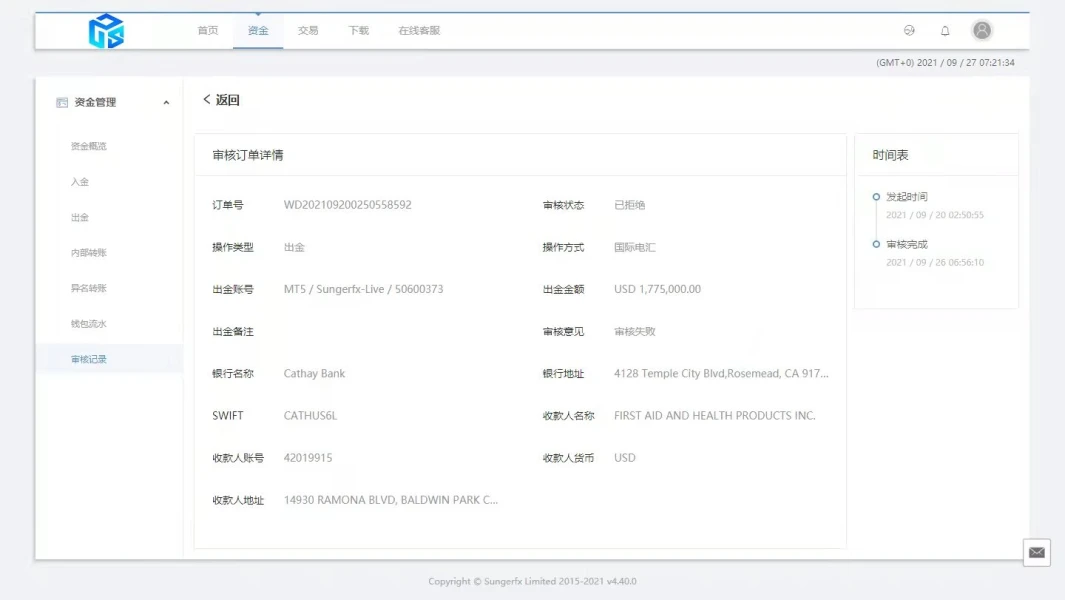
Task: Select 内部转账 in the sidebar
Action: tap(88, 253)
